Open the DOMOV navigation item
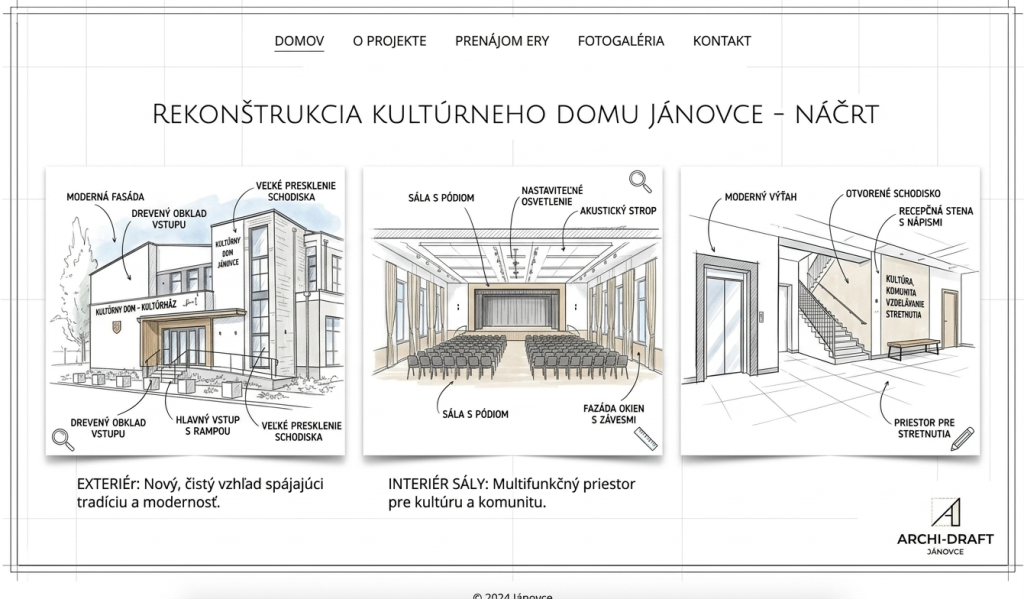Screen dimensions: 1024x599 (299, 41)
